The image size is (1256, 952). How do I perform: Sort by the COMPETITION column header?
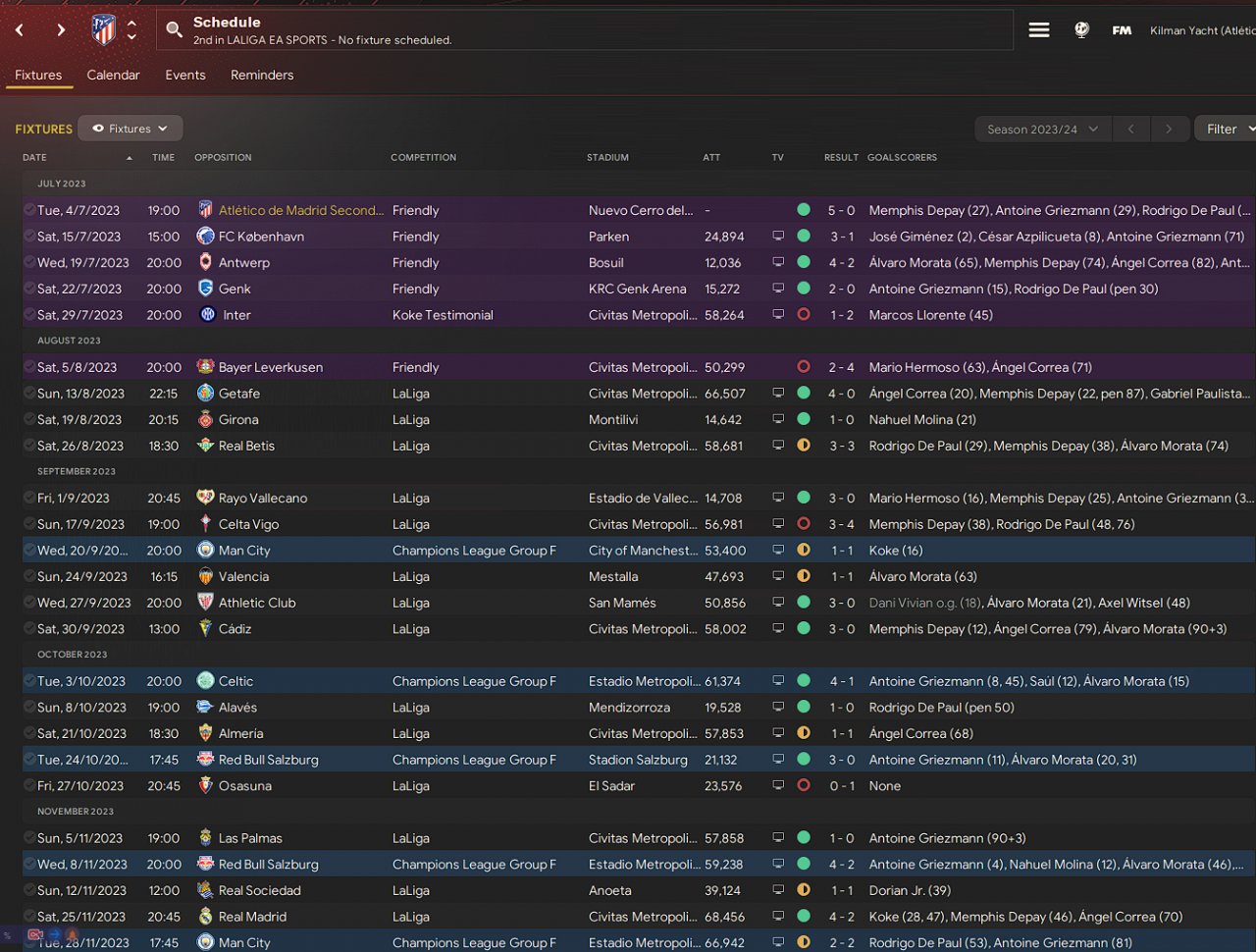[x=423, y=157]
